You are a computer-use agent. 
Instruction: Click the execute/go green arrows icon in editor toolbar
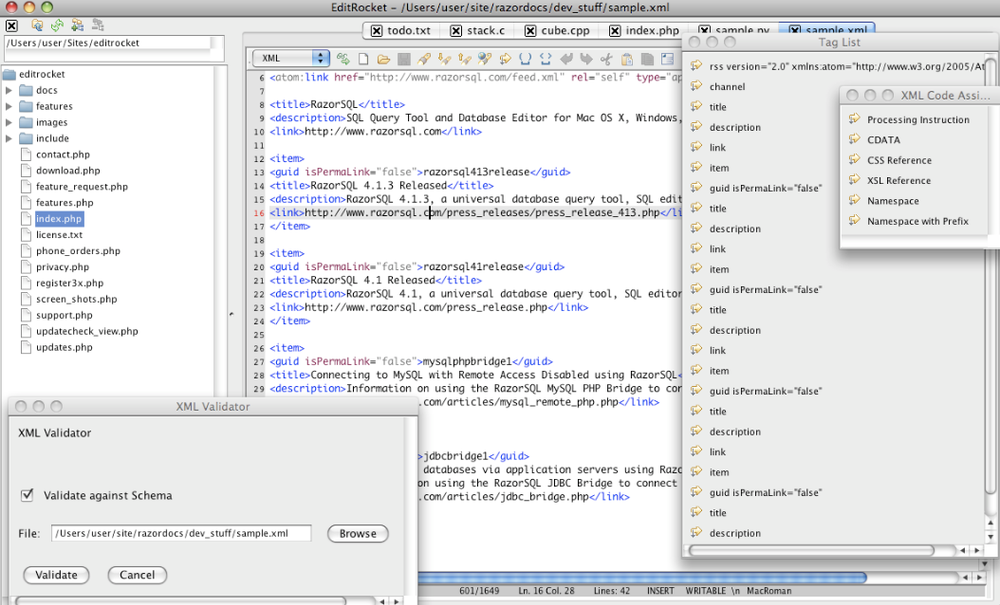pos(343,59)
